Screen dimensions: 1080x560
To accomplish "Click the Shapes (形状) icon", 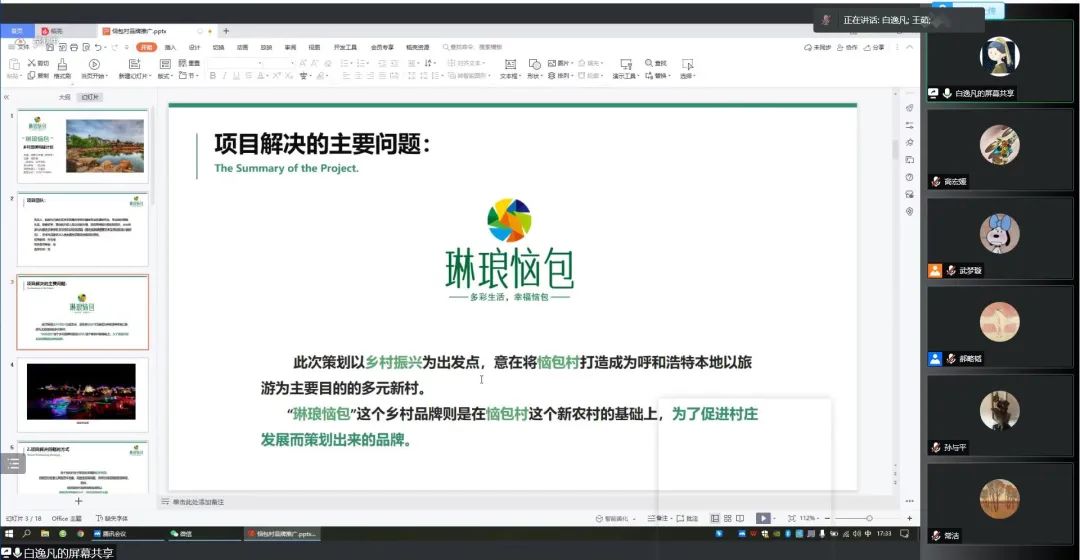I will coord(534,64).
